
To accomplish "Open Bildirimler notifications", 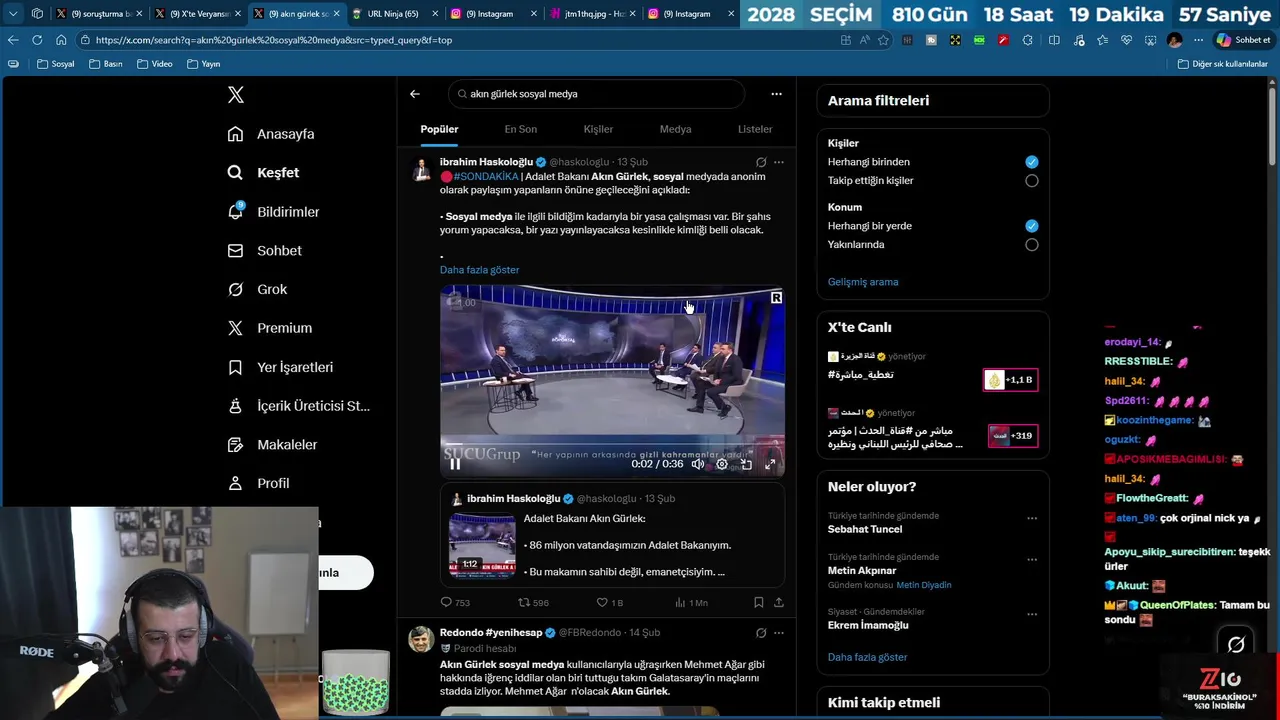I will (x=273, y=212).
